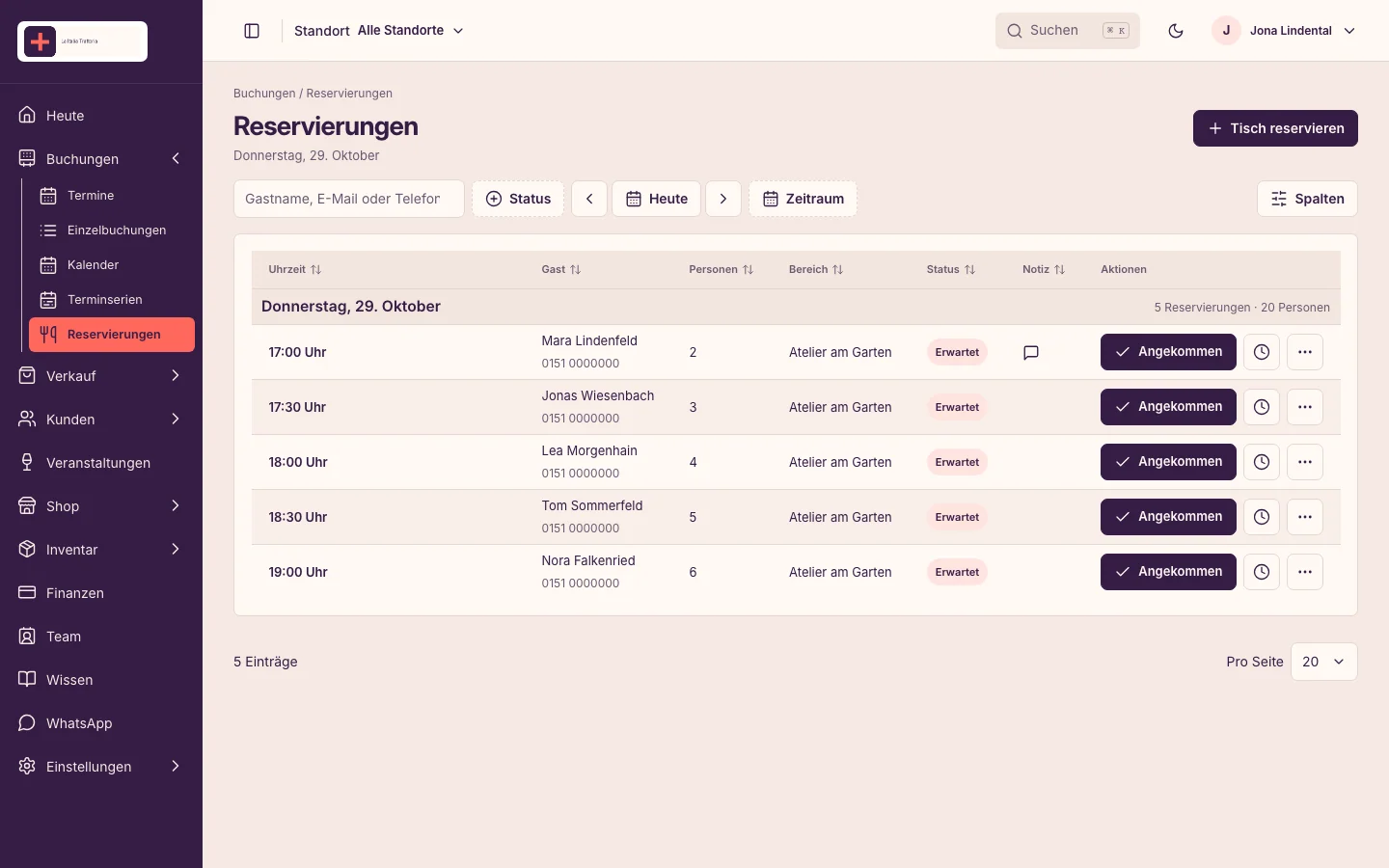Open more actions for Tom Sommerfeld
This screenshot has height=868, width=1389.
pyautogui.click(x=1305, y=517)
